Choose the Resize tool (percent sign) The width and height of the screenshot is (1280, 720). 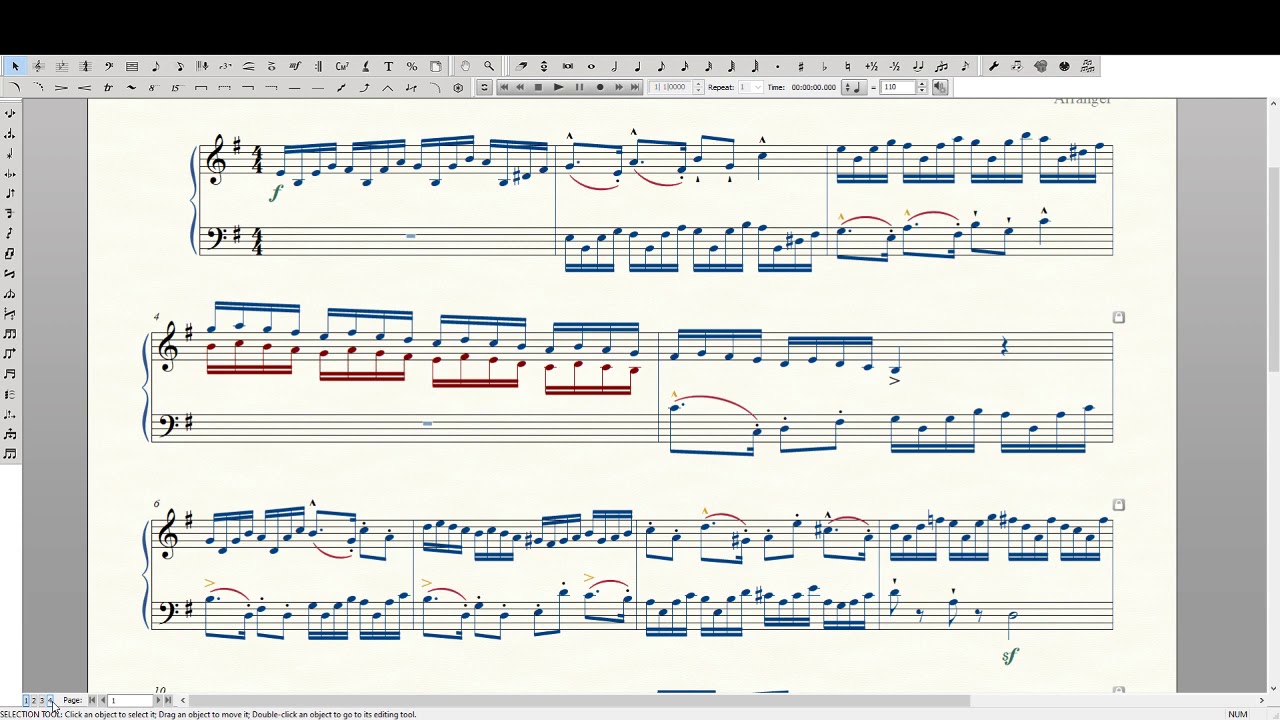click(x=412, y=66)
